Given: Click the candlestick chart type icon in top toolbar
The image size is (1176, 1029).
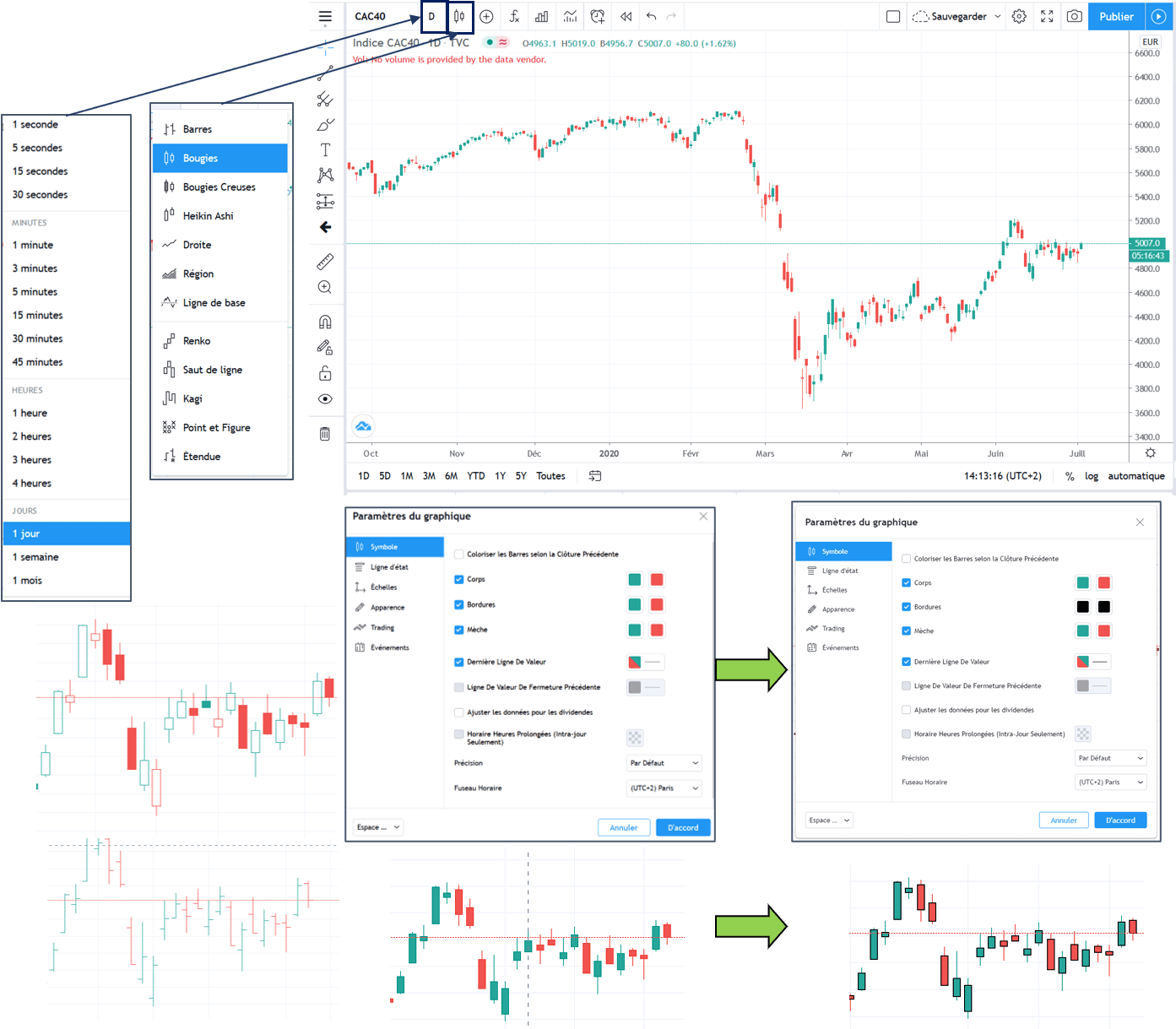Looking at the screenshot, I should (459, 16).
